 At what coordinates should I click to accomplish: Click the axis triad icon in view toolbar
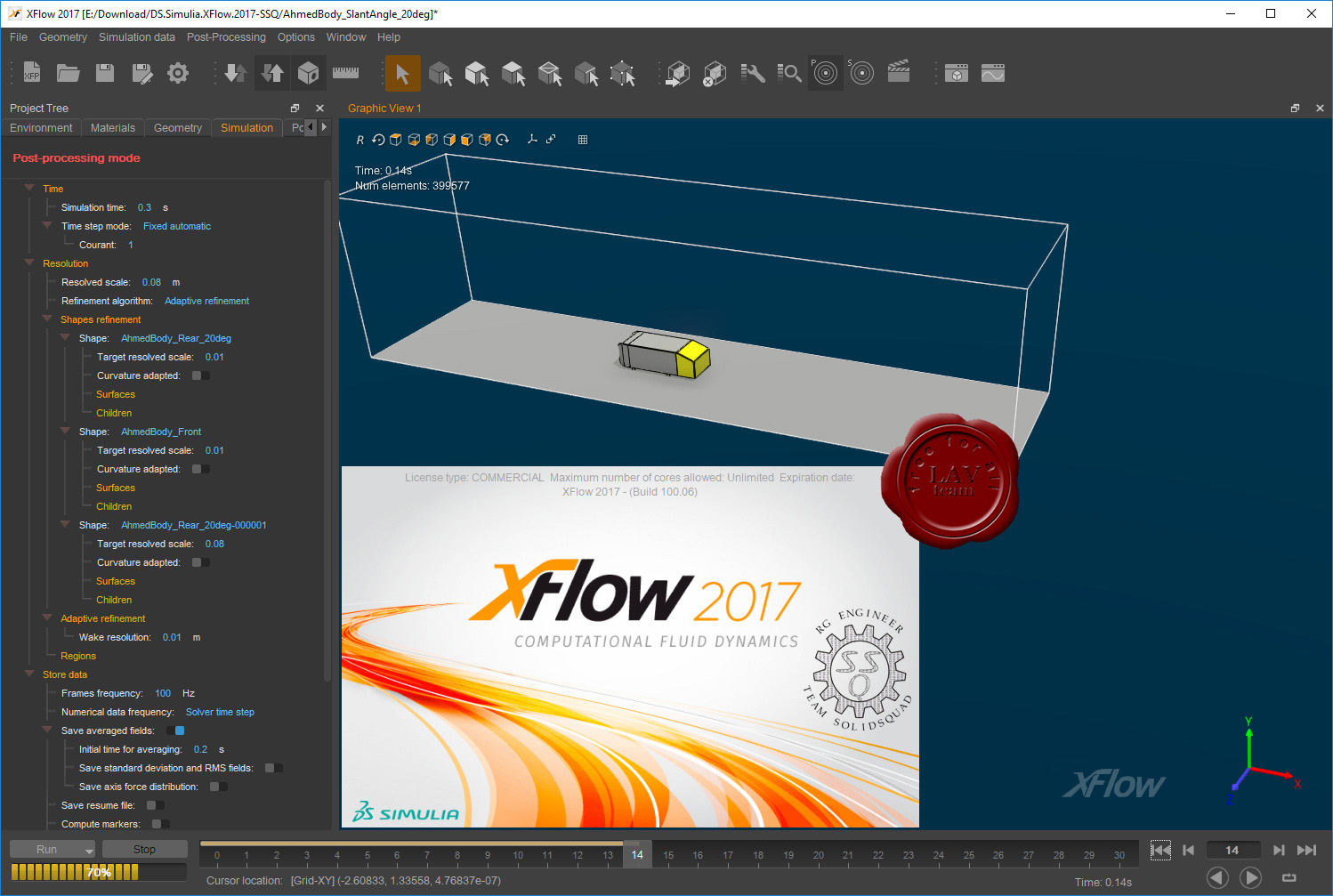click(x=532, y=139)
